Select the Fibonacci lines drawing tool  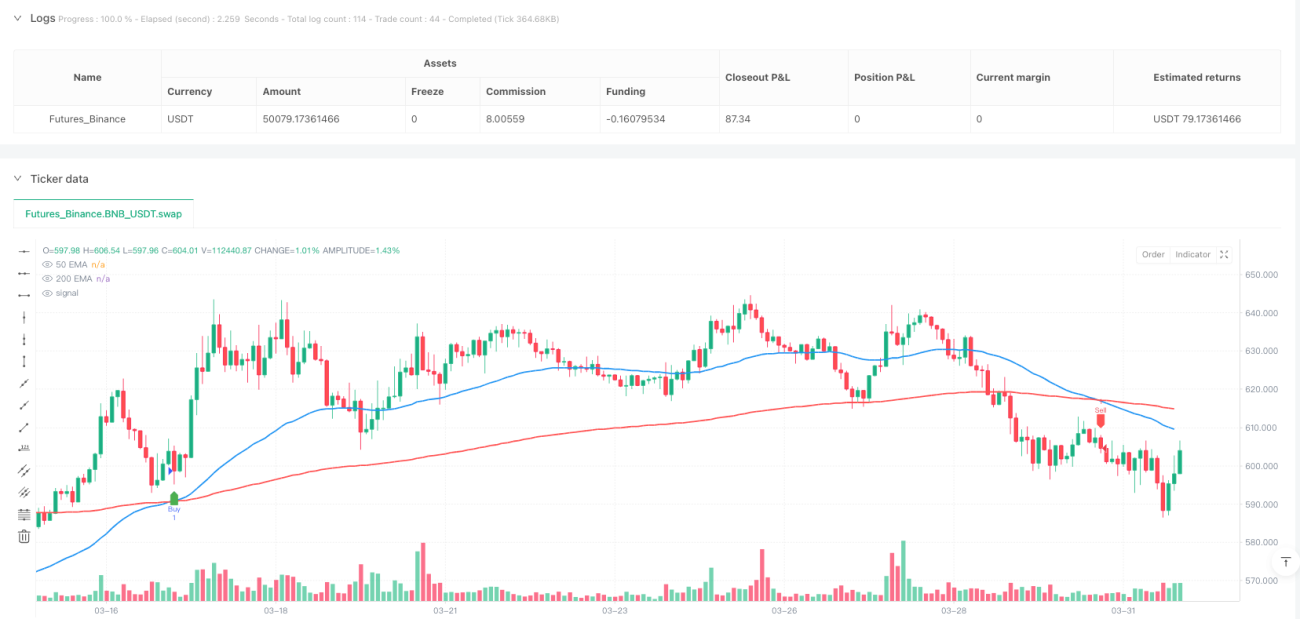[25, 515]
